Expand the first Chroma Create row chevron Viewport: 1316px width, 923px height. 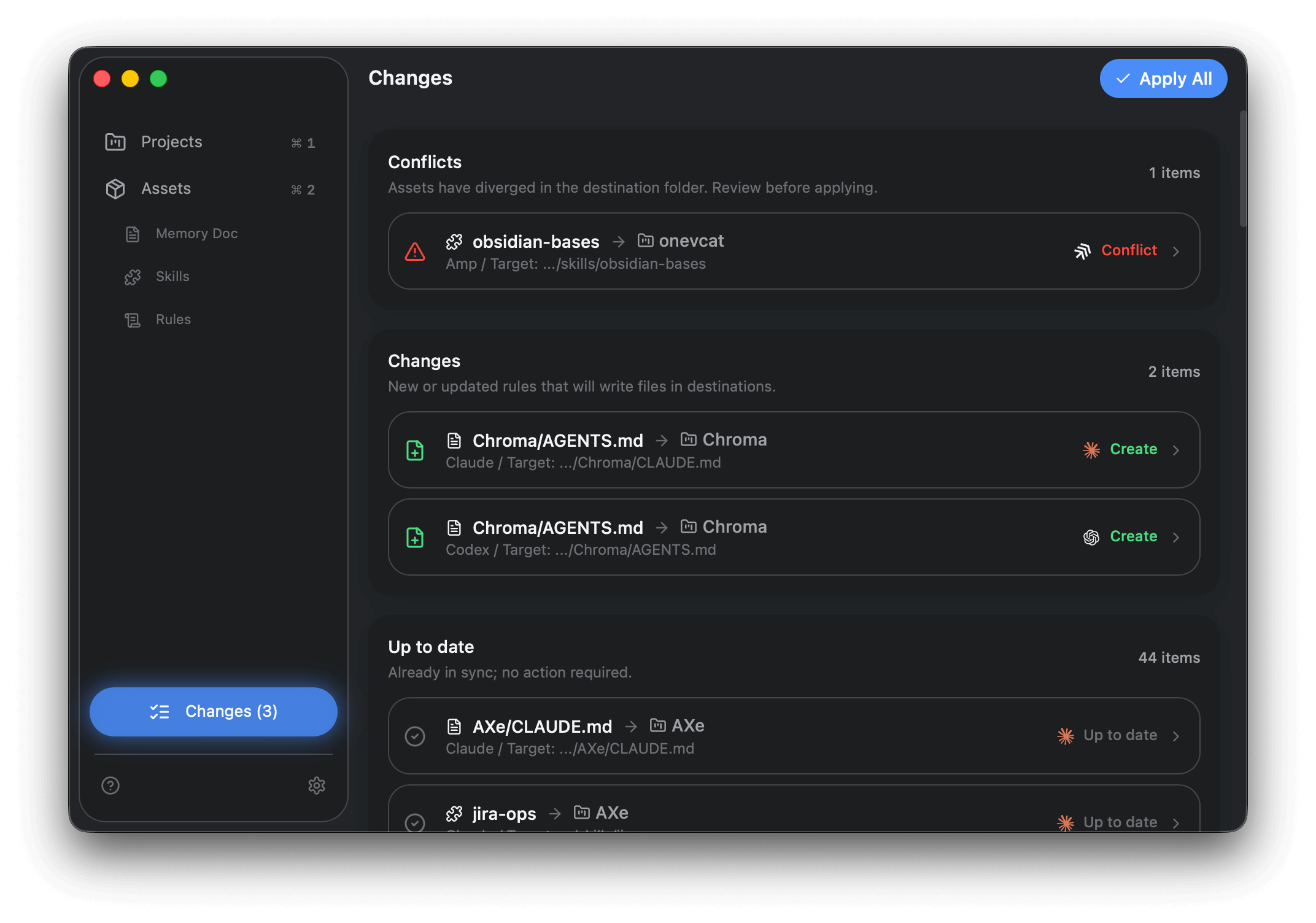pyautogui.click(x=1177, y=450)
